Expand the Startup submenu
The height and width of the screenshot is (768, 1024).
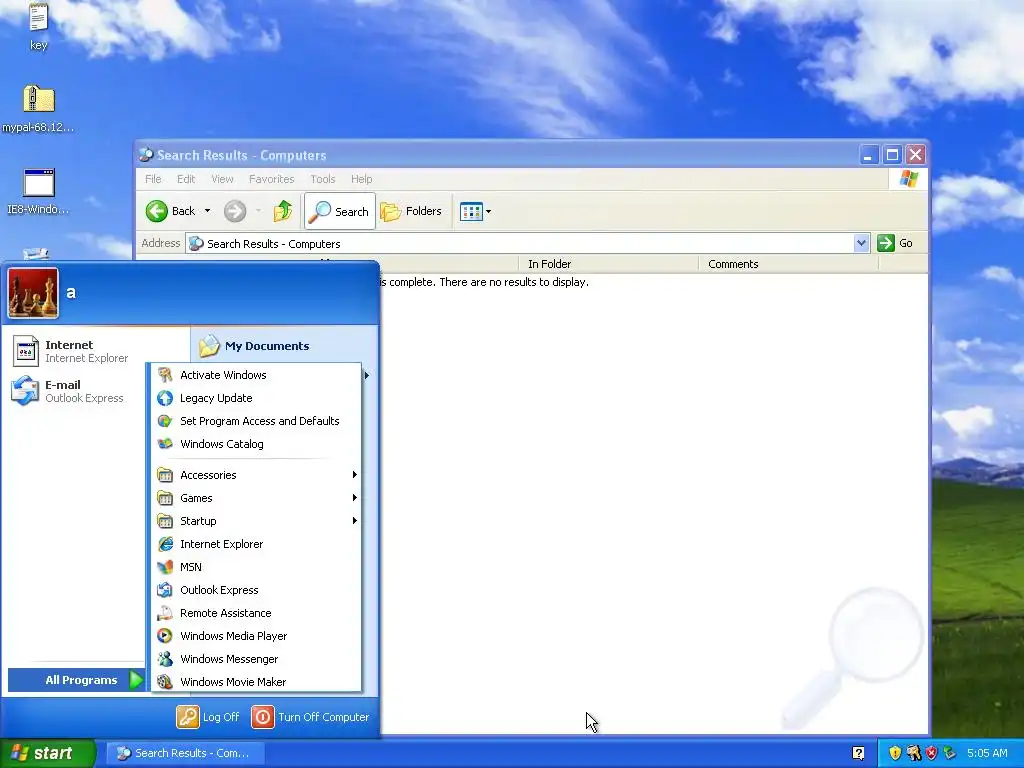pyautogui.click(x=256, y=520)
